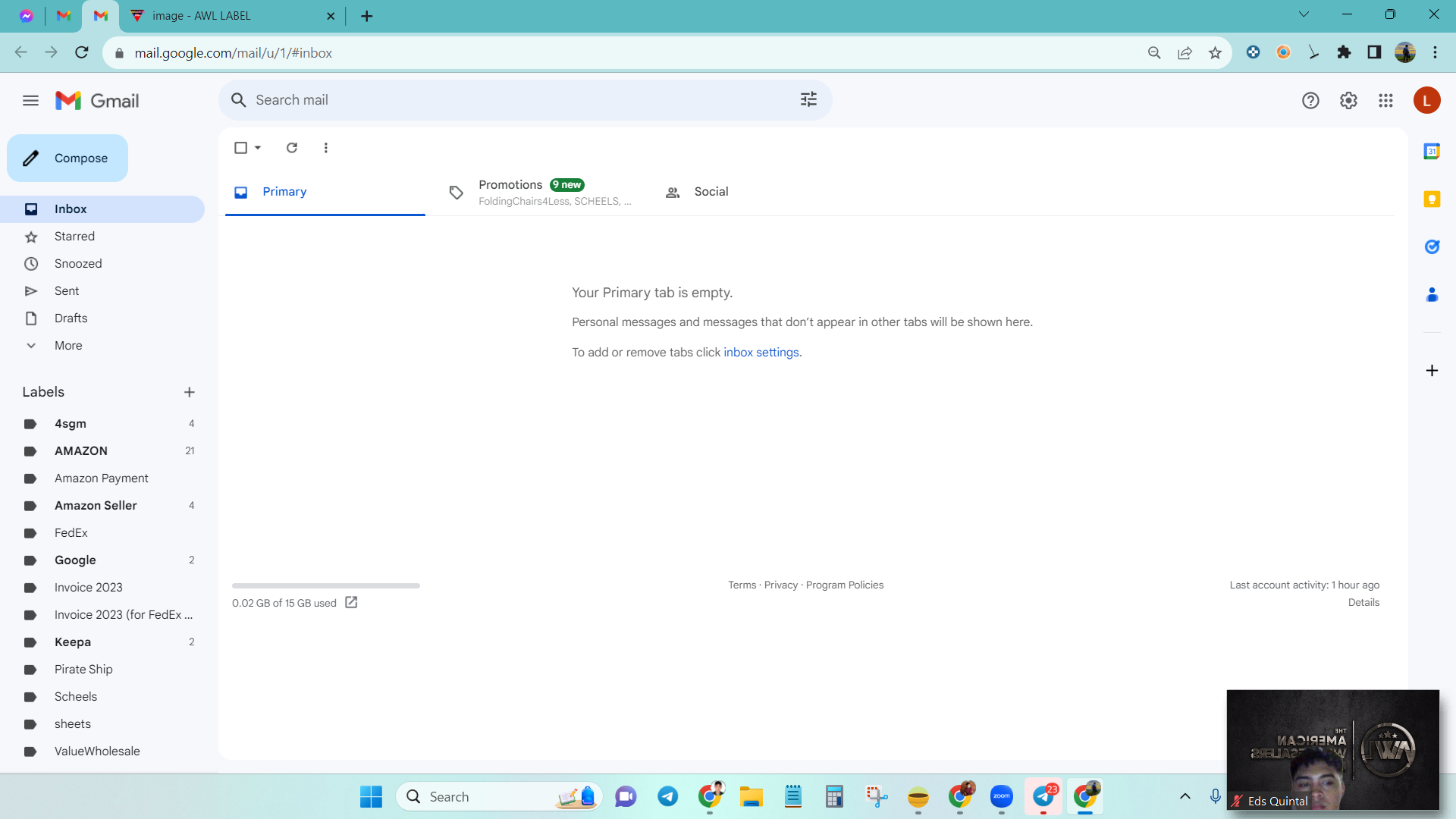The image size is (1456, 819).
Task: Click the Program Policies link
Action: point(845,585)
